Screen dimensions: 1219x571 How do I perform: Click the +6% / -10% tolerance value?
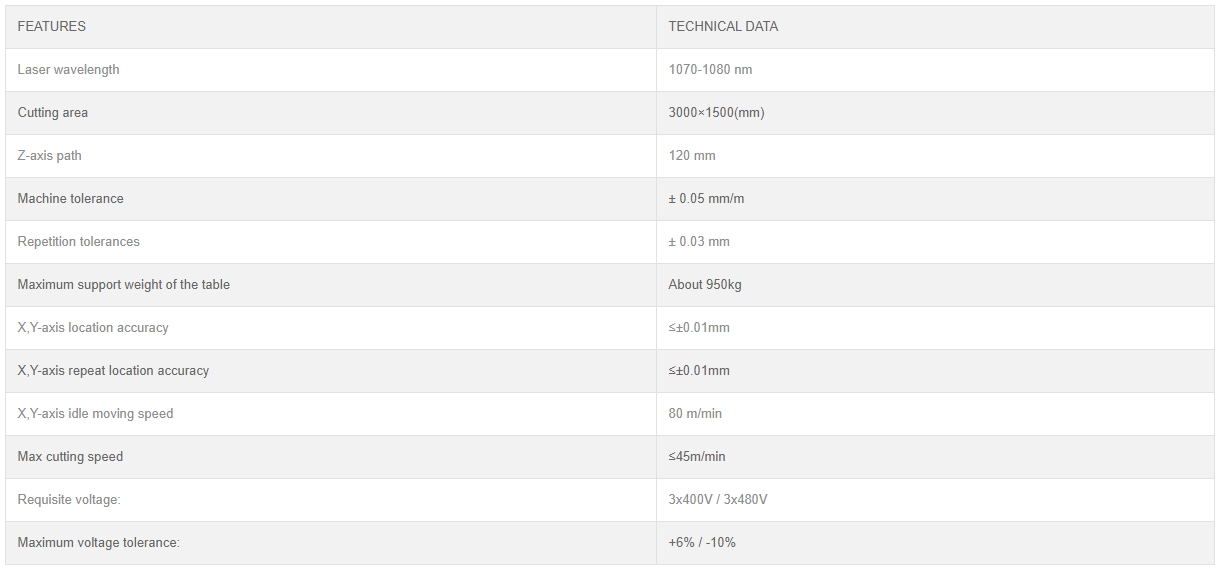click(702, 543)
